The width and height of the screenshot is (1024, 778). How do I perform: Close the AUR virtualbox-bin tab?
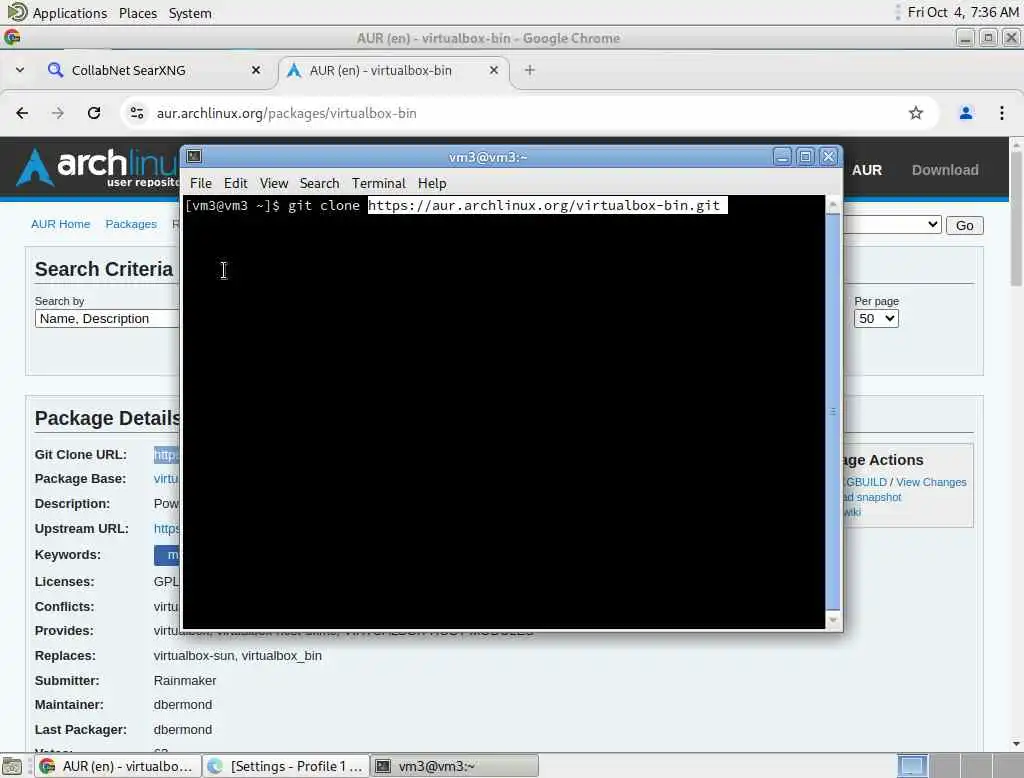coord(494,70)
